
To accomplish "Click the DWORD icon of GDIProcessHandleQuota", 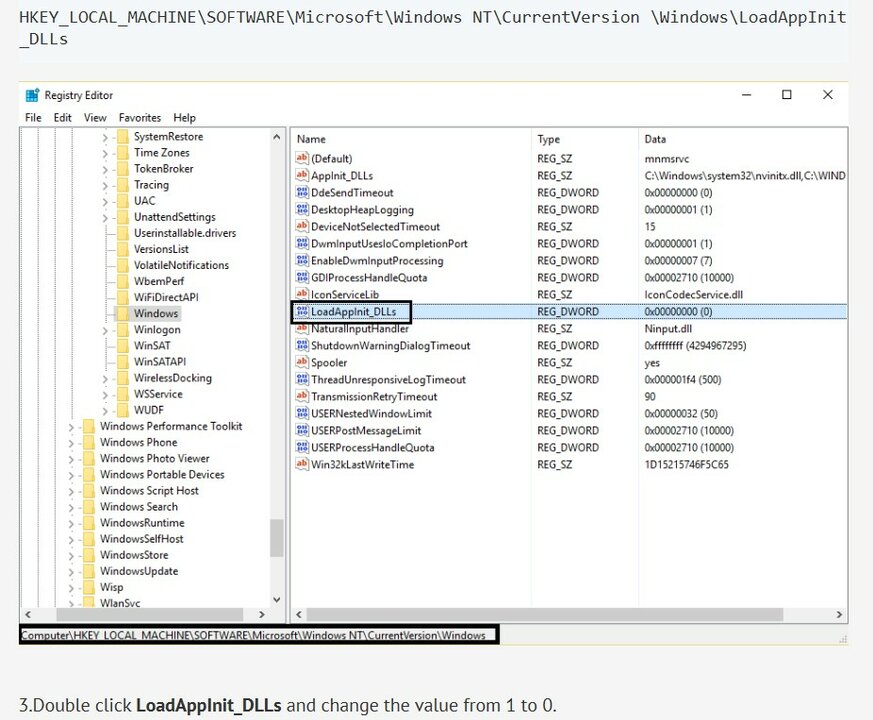I will (302, 277).
